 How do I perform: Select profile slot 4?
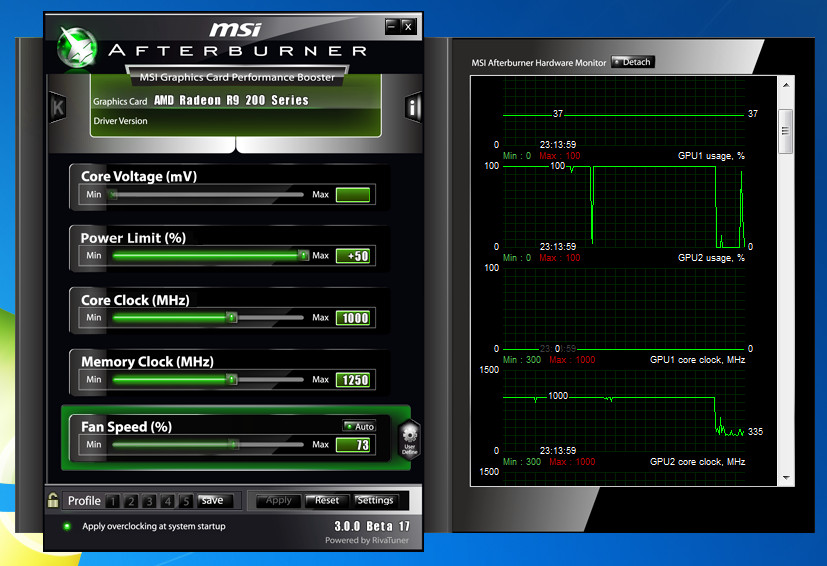tap(168, 501)
